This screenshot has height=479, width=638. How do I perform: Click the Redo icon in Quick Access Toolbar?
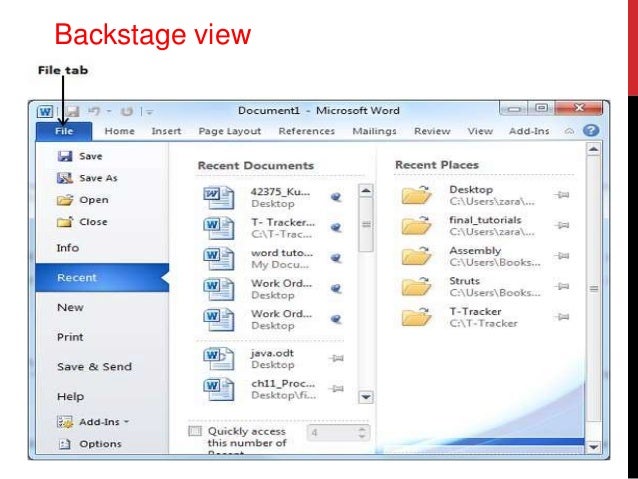[127, 111]
